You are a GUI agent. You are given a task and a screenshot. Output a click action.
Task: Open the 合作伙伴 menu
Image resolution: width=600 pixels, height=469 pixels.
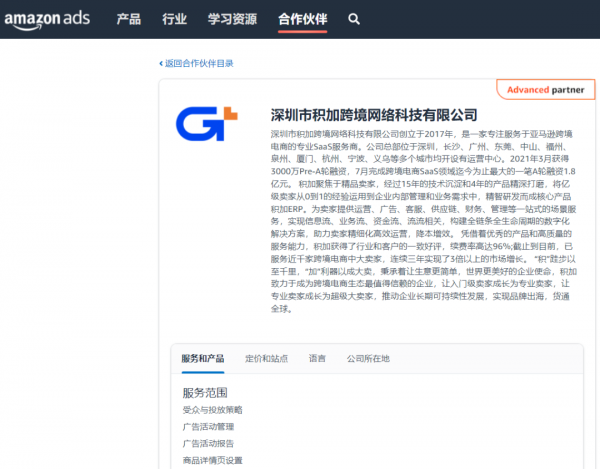303,19
